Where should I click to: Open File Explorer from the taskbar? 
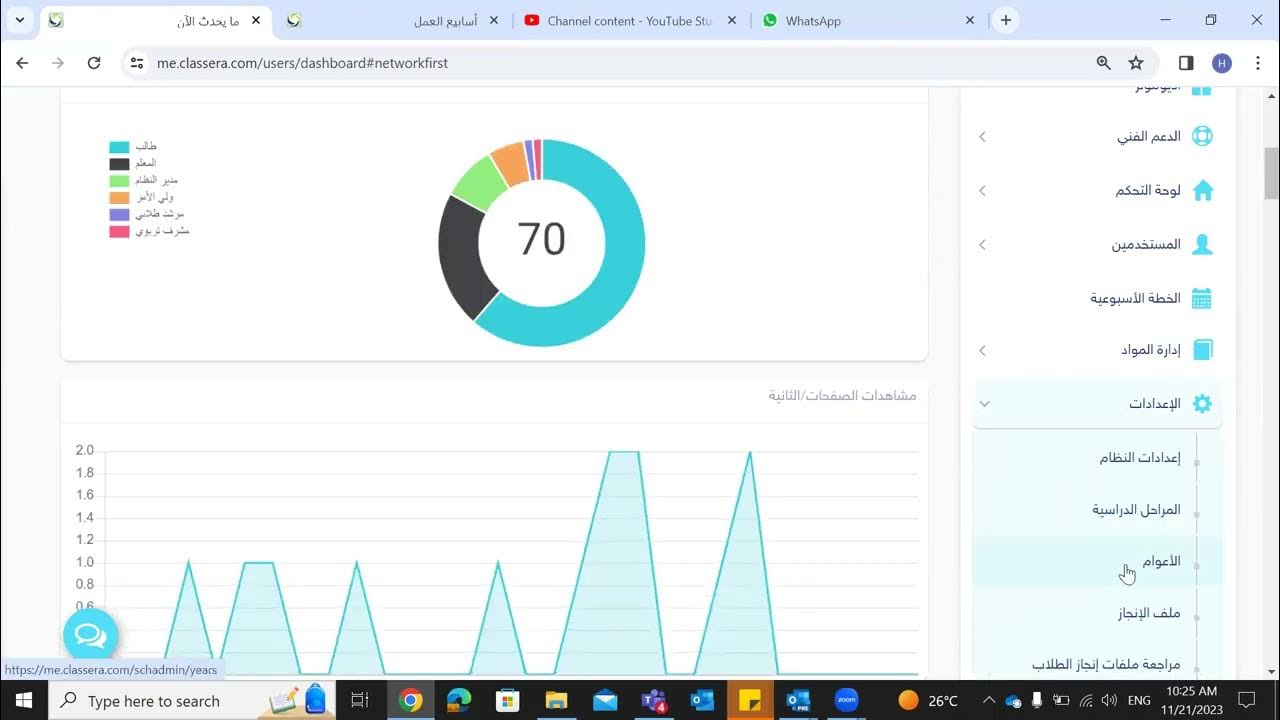coord(557,700)
